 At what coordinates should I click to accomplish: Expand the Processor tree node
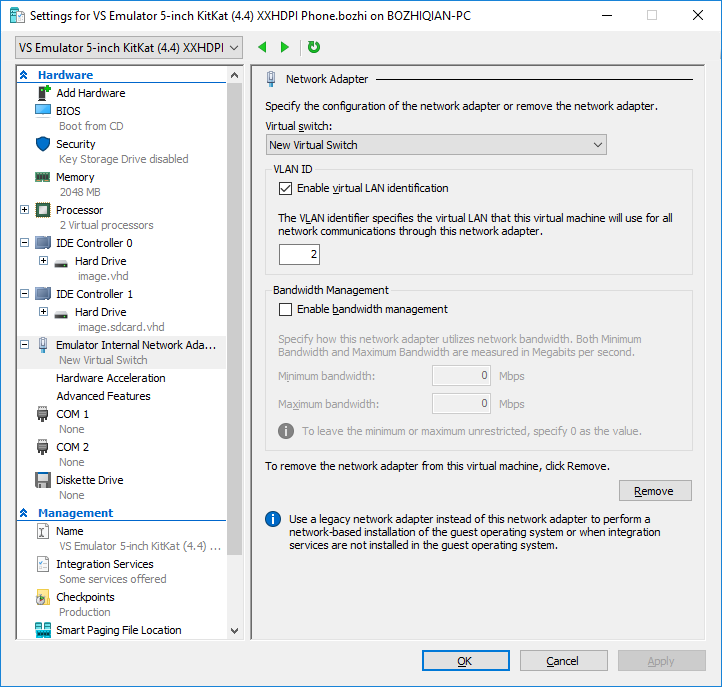coord(25,210)
